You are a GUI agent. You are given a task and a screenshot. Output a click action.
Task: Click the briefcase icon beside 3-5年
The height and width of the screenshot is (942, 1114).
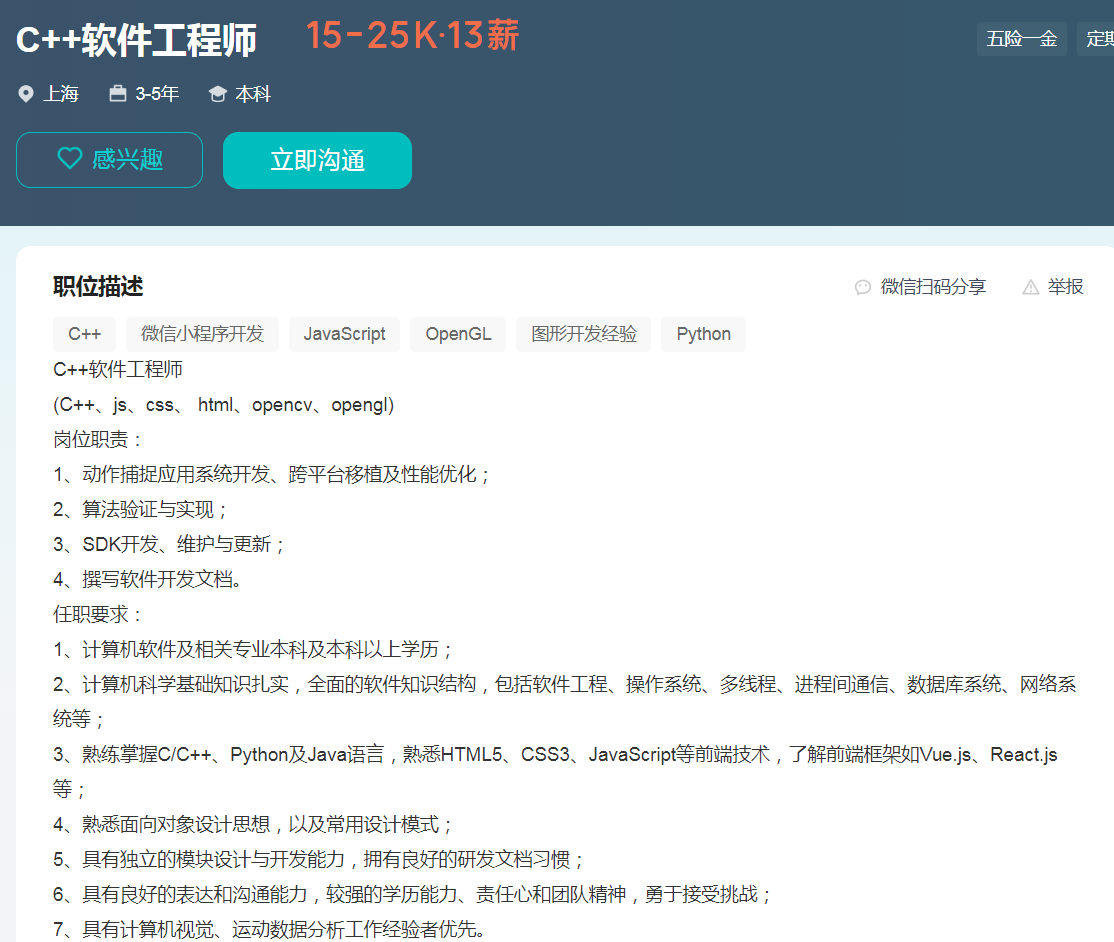[x=118, y=93]
